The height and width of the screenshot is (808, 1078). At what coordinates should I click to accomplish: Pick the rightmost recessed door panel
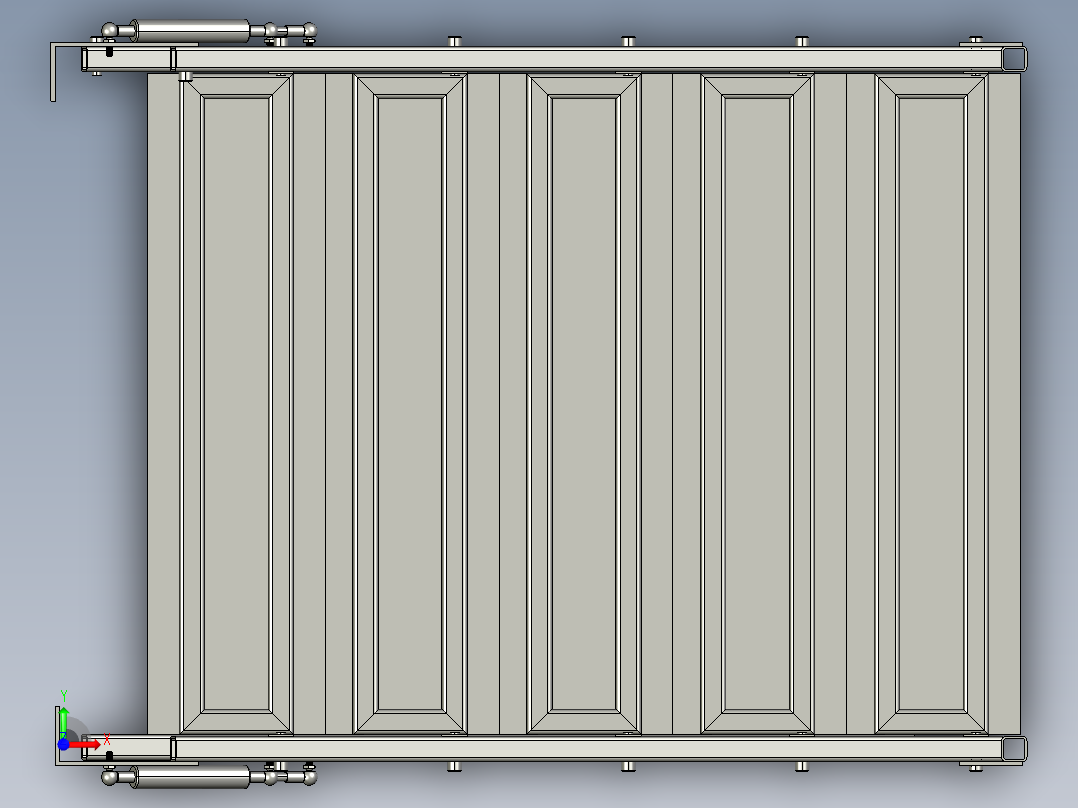(932, 404)
